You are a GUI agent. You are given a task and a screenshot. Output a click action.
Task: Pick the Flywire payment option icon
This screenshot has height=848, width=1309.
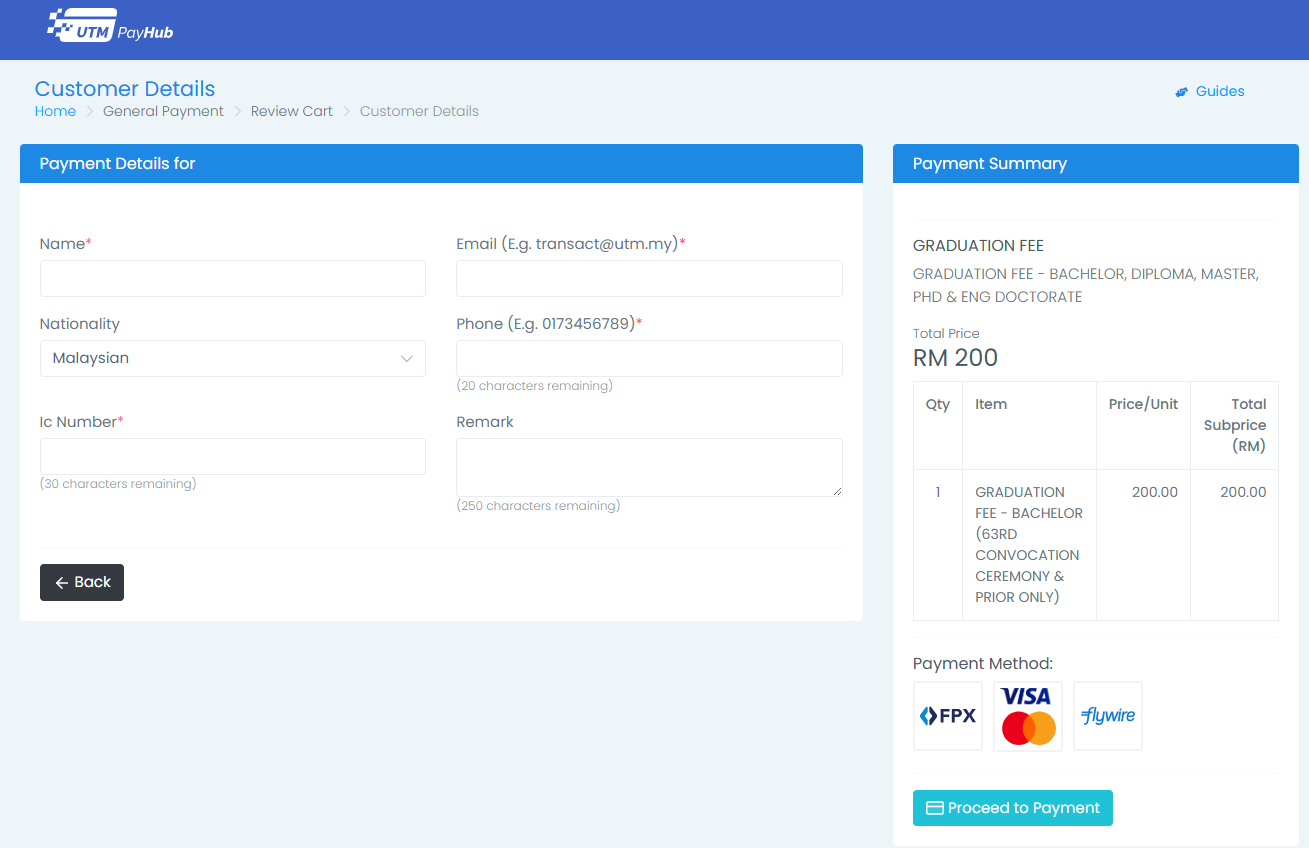(x=1107, y=716)
